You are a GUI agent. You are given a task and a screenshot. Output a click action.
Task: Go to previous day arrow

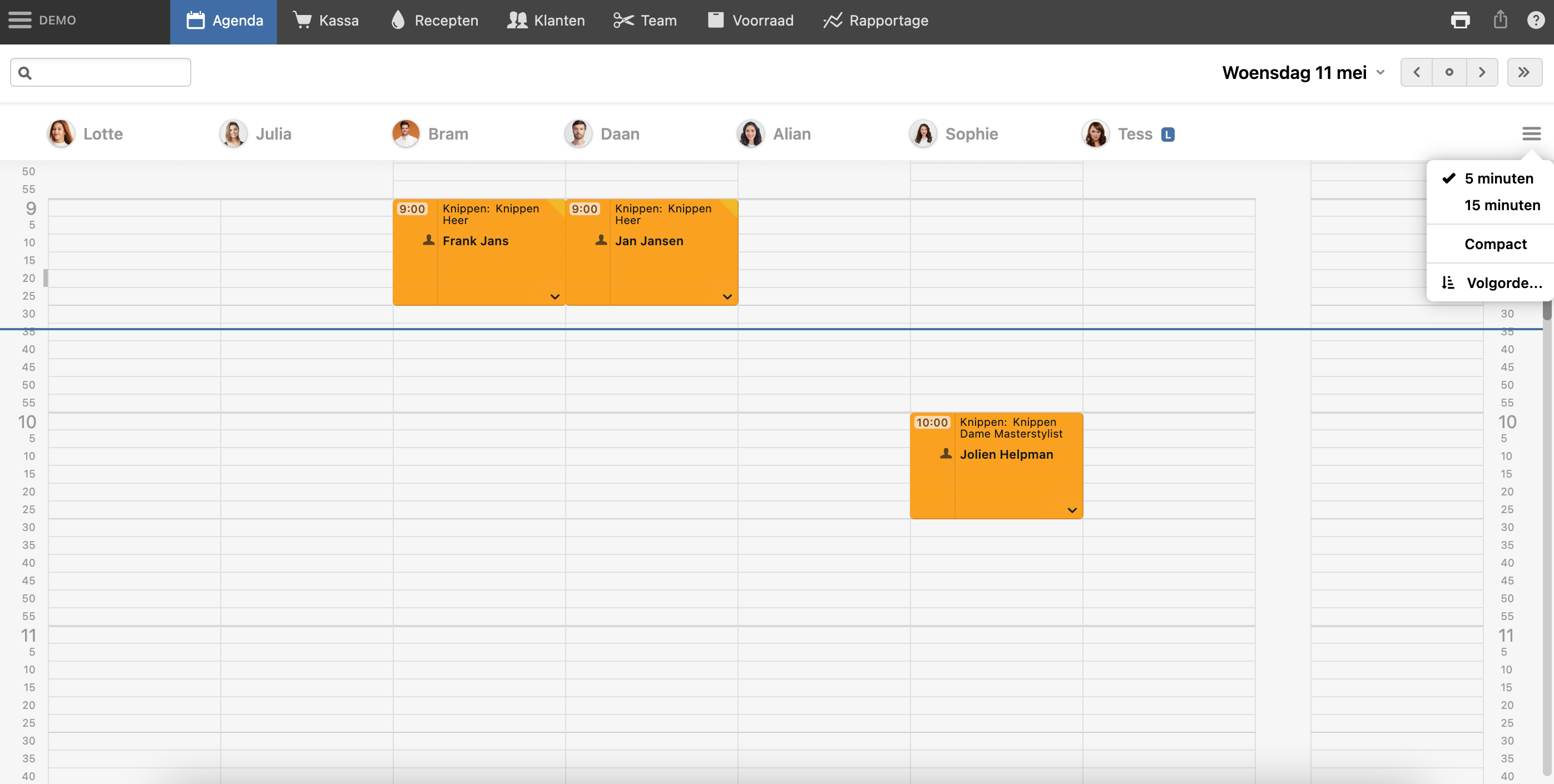[x=1417, y=72]
